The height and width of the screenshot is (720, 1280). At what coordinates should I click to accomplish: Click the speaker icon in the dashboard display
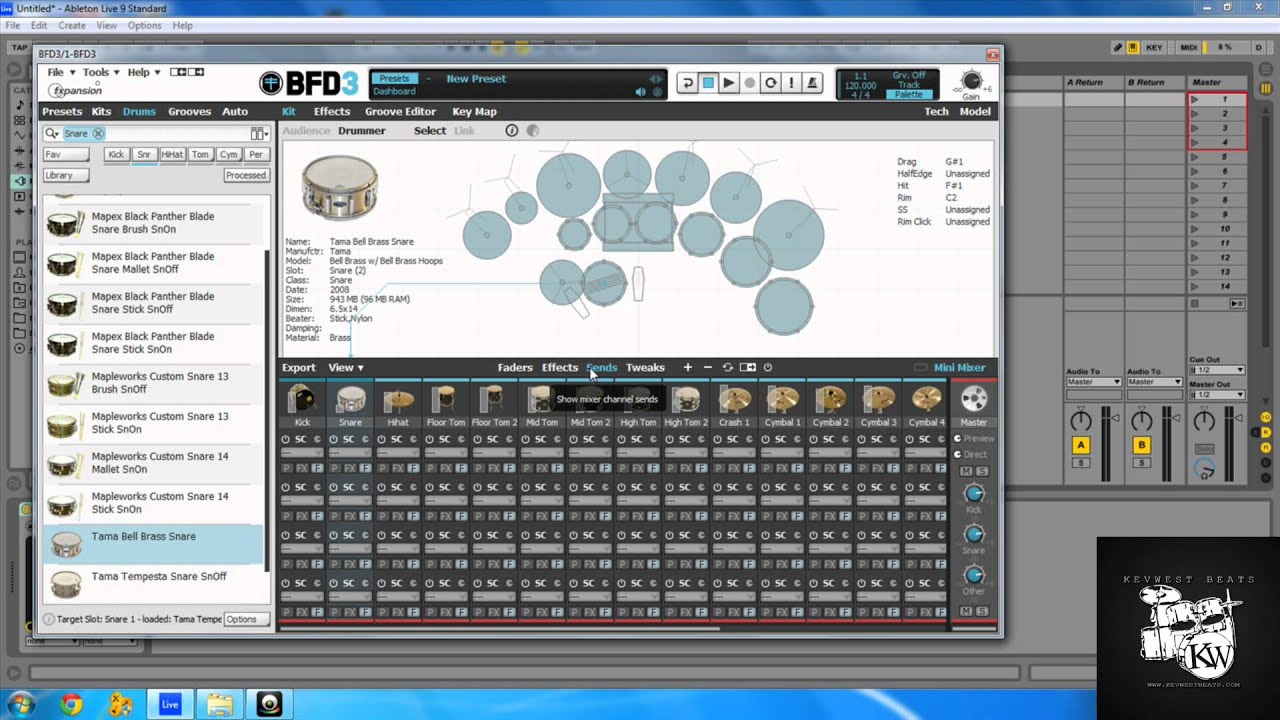(641, 92)
